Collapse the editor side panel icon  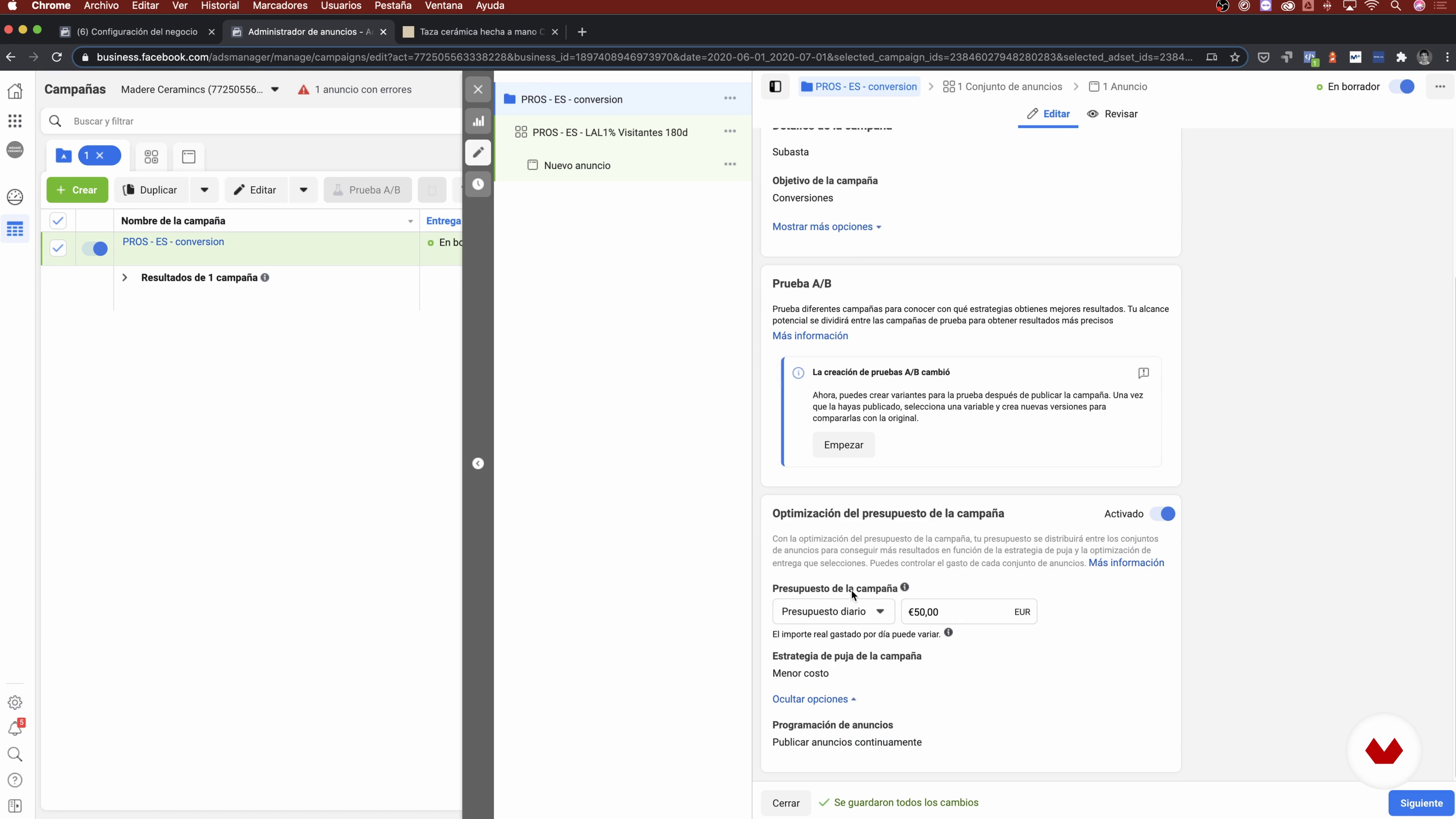[x=775, y=86]
